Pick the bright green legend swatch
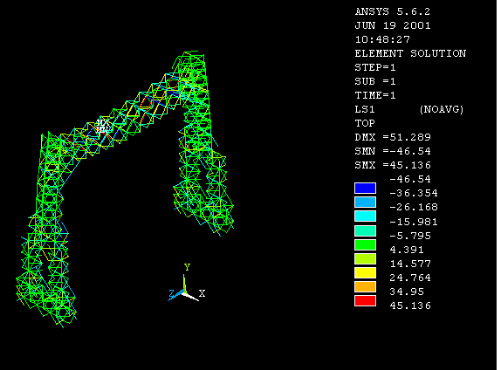The image size is (497, 370). pos(365,245)
